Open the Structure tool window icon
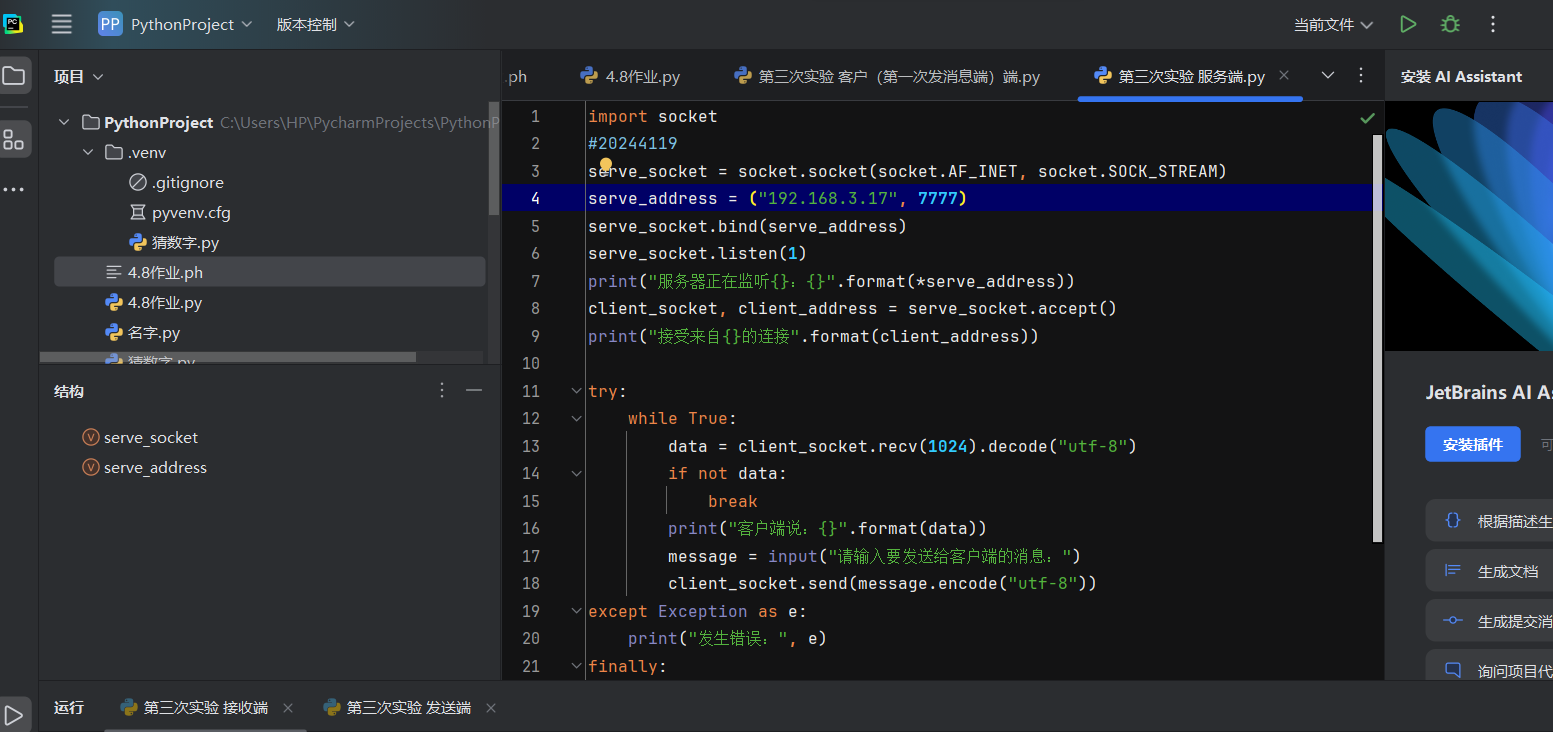The height and width of the screenshot is (732, 1553). pos(14,140)
